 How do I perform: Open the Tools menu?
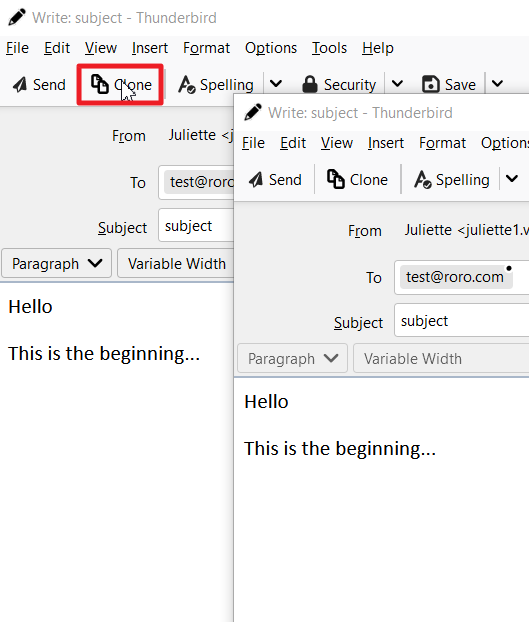(x=329, y=48)
